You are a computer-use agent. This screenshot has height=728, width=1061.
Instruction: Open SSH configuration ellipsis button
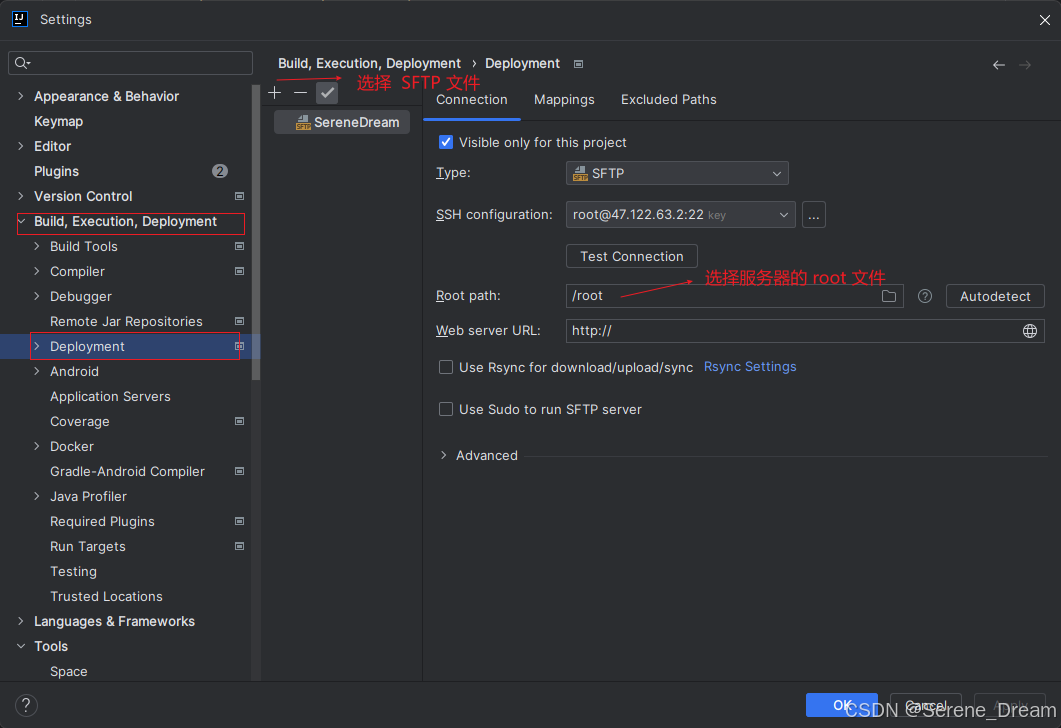813,215
